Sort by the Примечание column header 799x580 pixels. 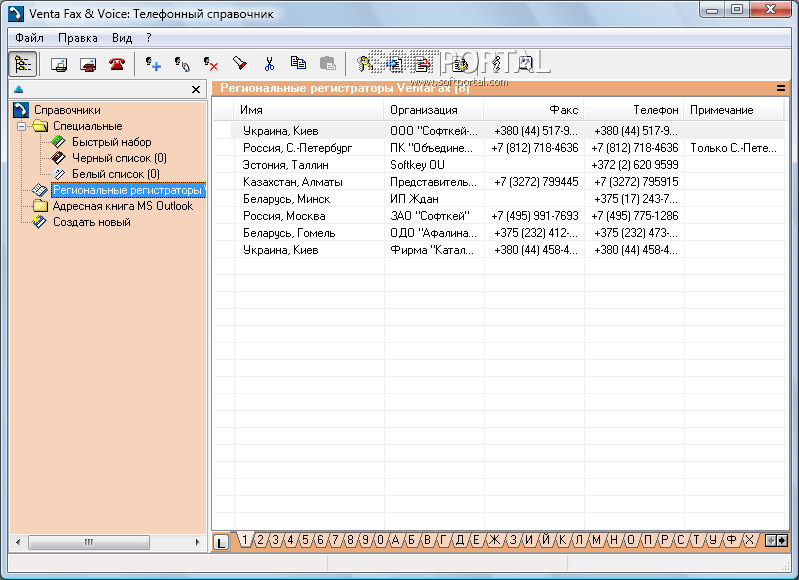pyautogui.click(x=733, y=110)
